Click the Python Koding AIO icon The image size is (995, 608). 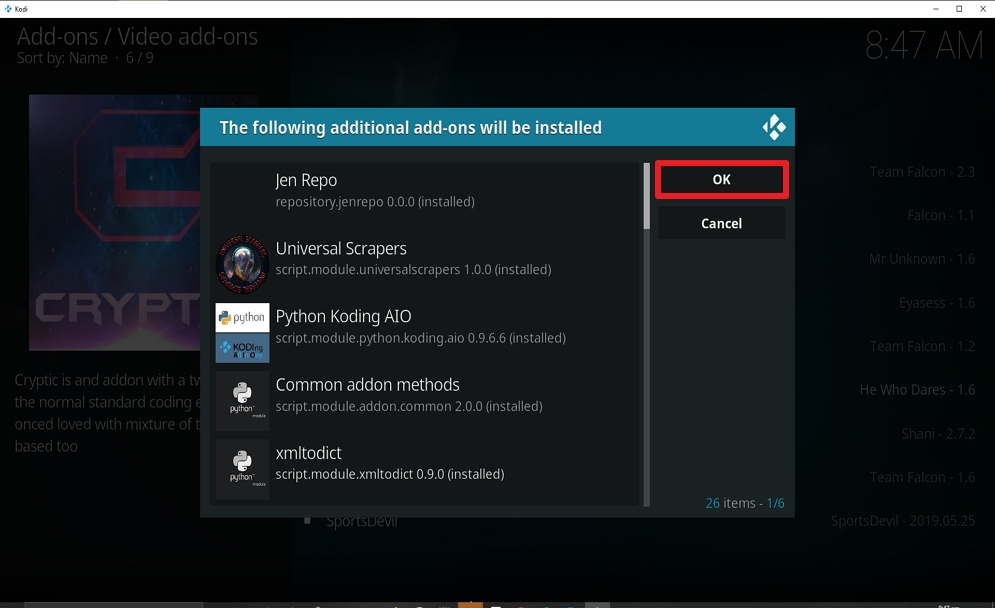[x=242, y=333]
